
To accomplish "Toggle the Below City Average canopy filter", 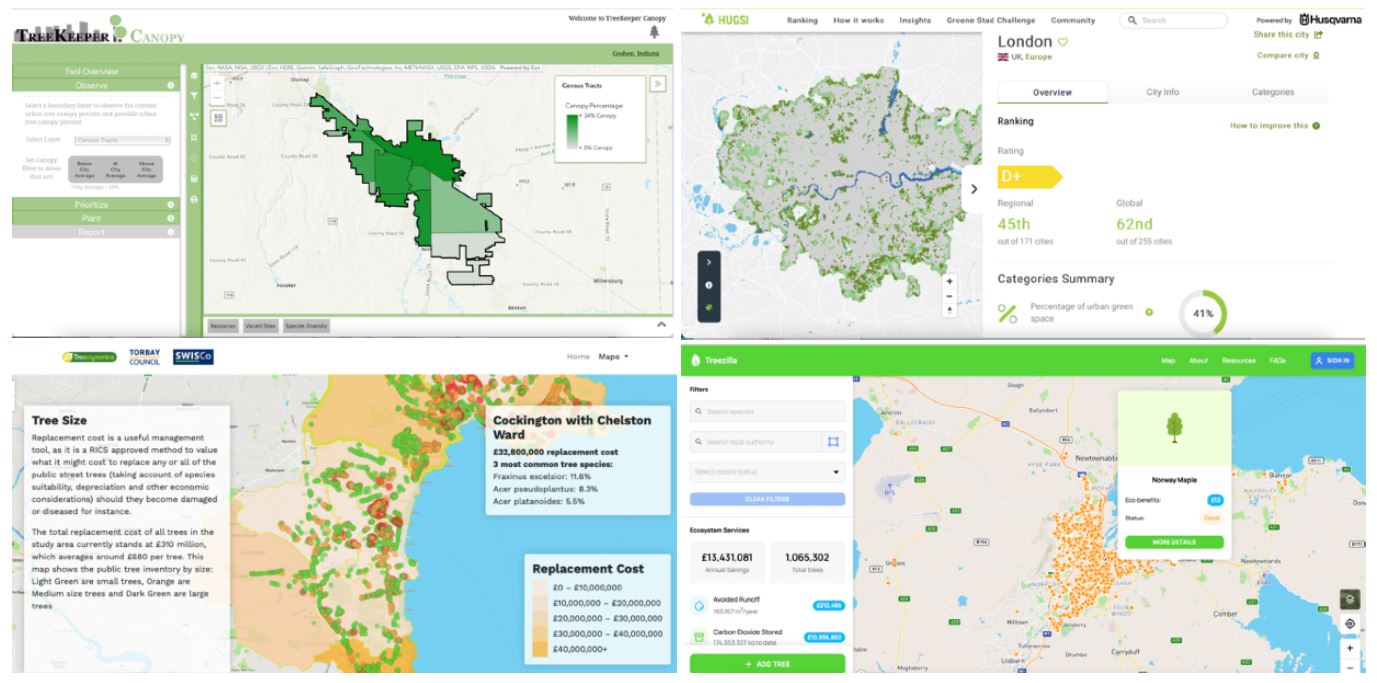I will click(84, 170).
